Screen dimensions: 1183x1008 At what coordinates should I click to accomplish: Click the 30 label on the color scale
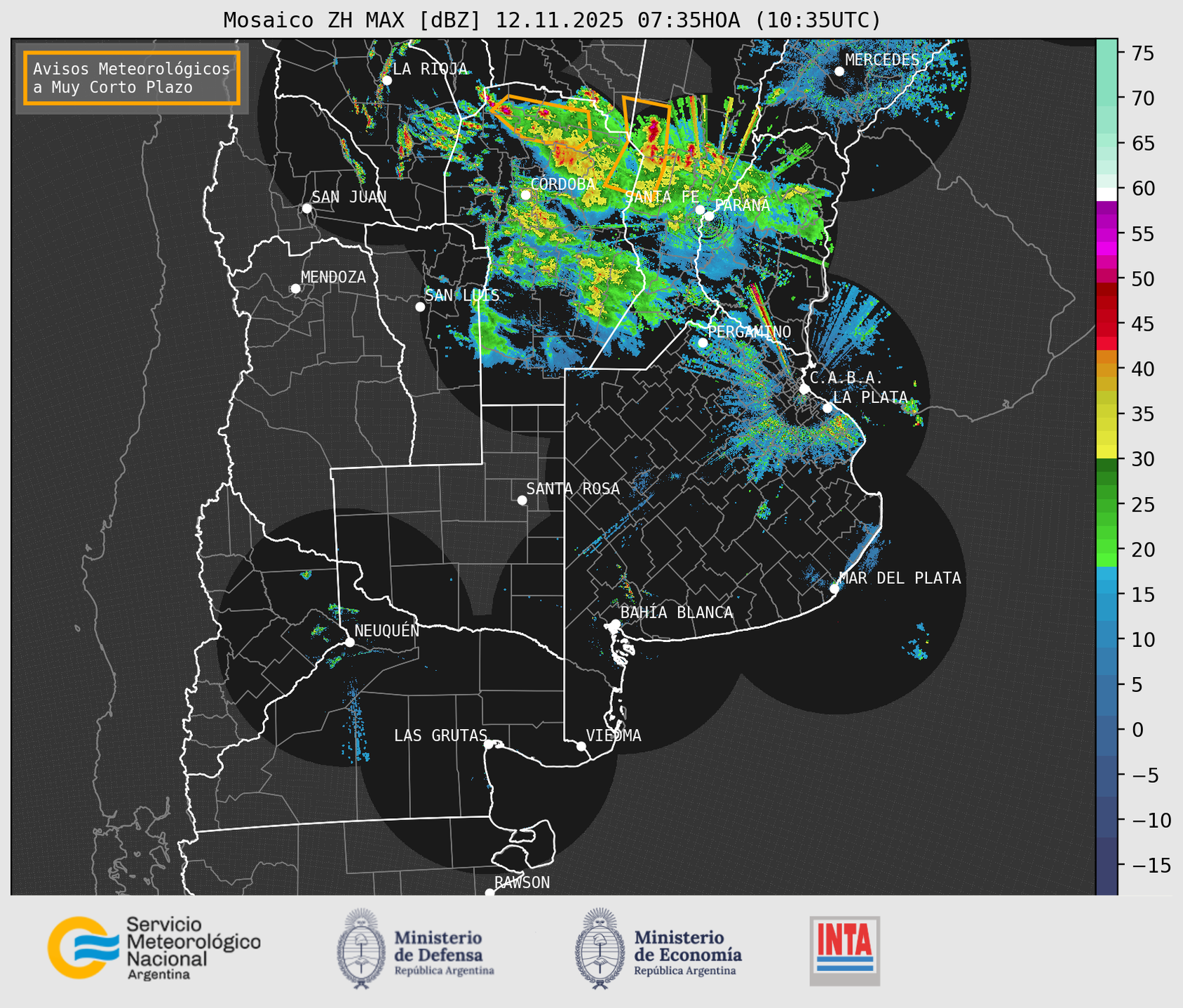pos(1144,459)
